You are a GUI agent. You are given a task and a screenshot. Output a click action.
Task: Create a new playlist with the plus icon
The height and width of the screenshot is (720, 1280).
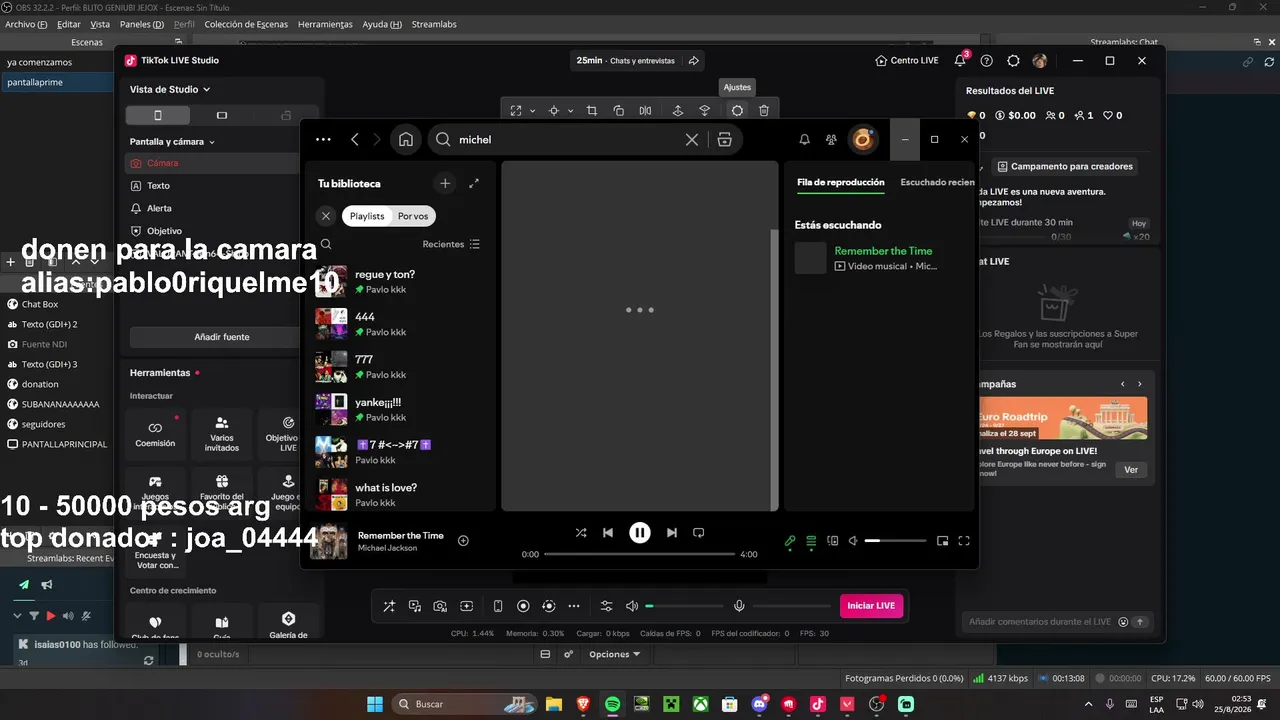click(x=445, y=183)
